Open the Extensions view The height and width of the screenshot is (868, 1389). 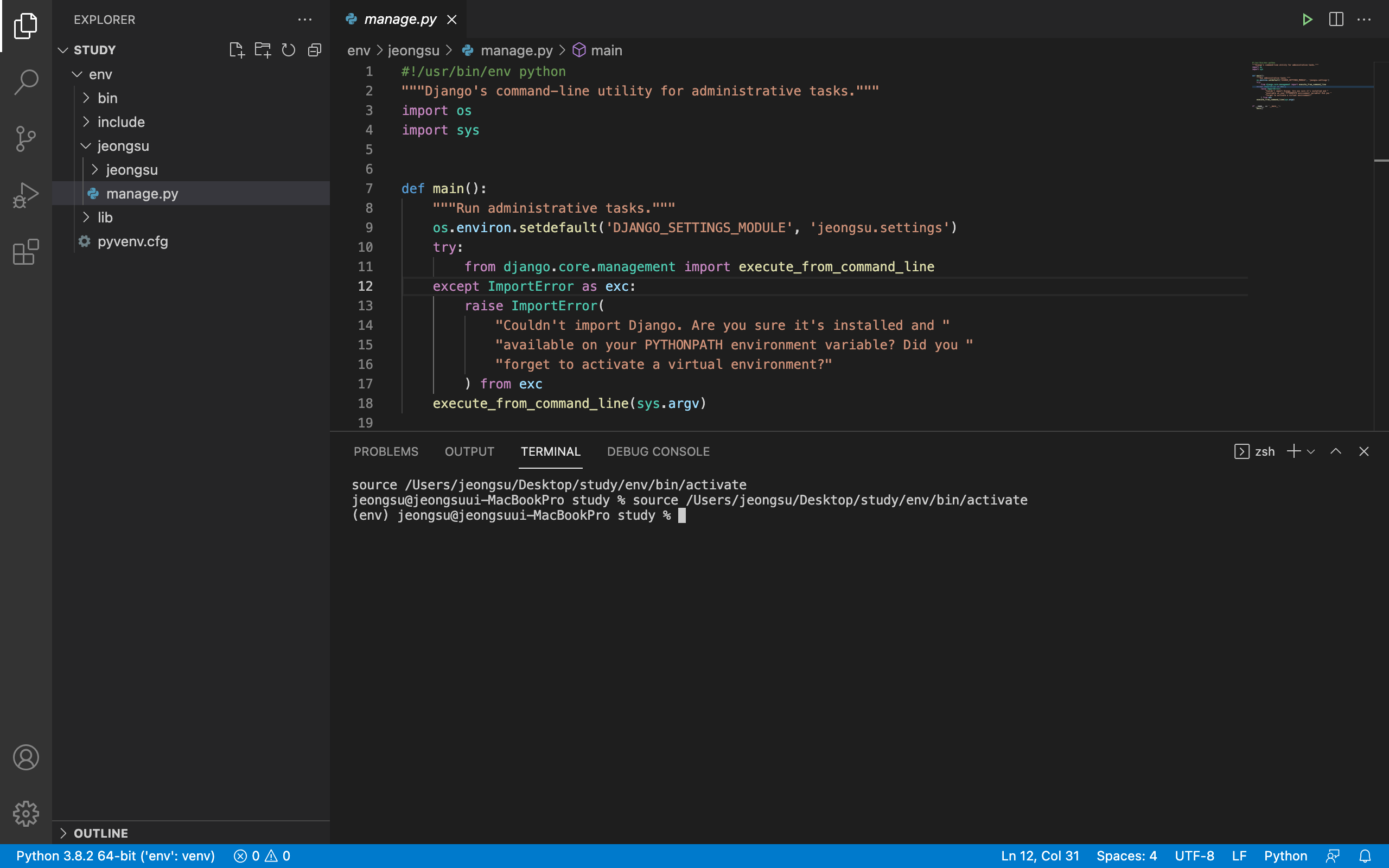[26, 252]
